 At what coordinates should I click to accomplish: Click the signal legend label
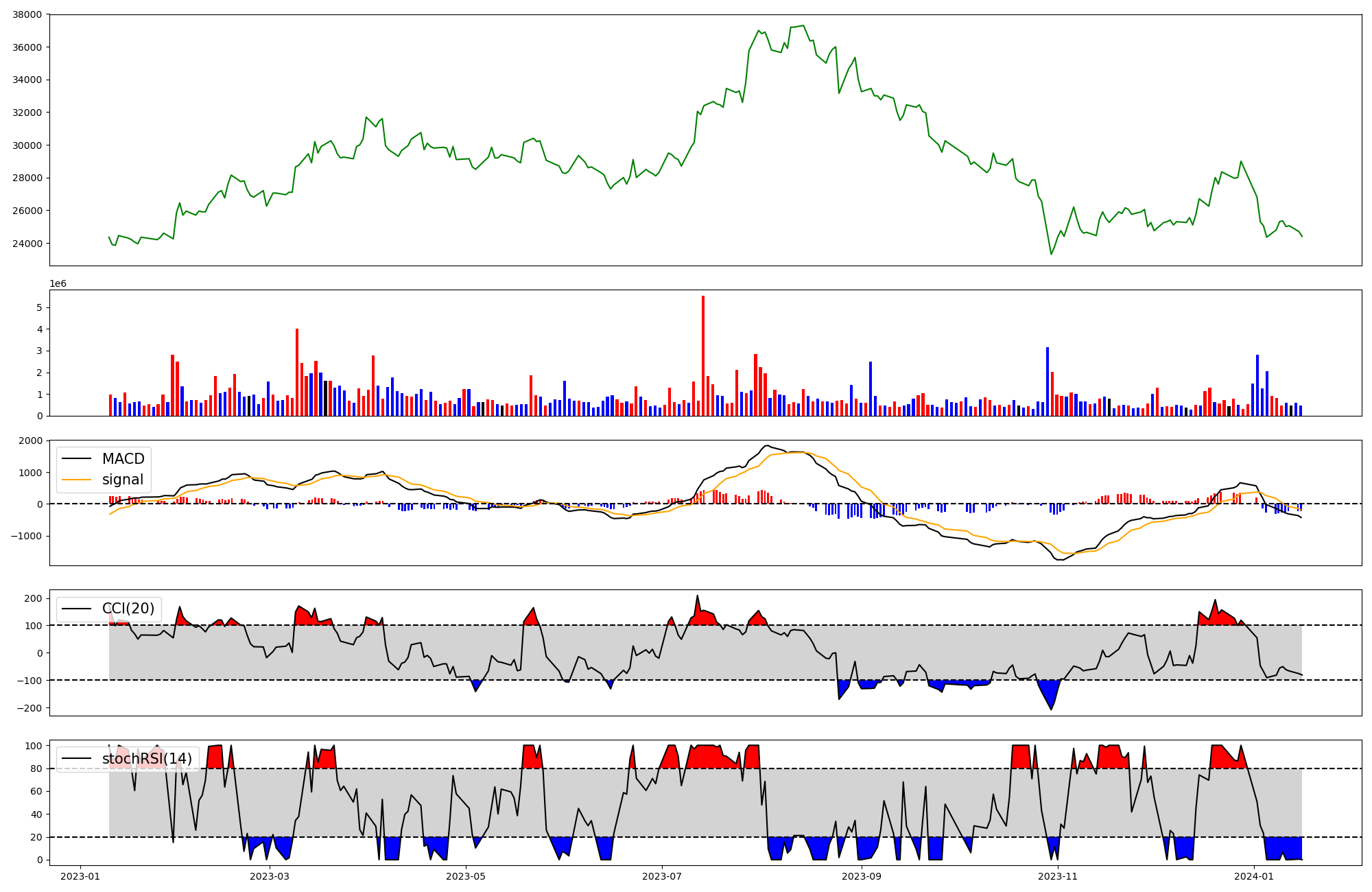(x=123, y=480)
